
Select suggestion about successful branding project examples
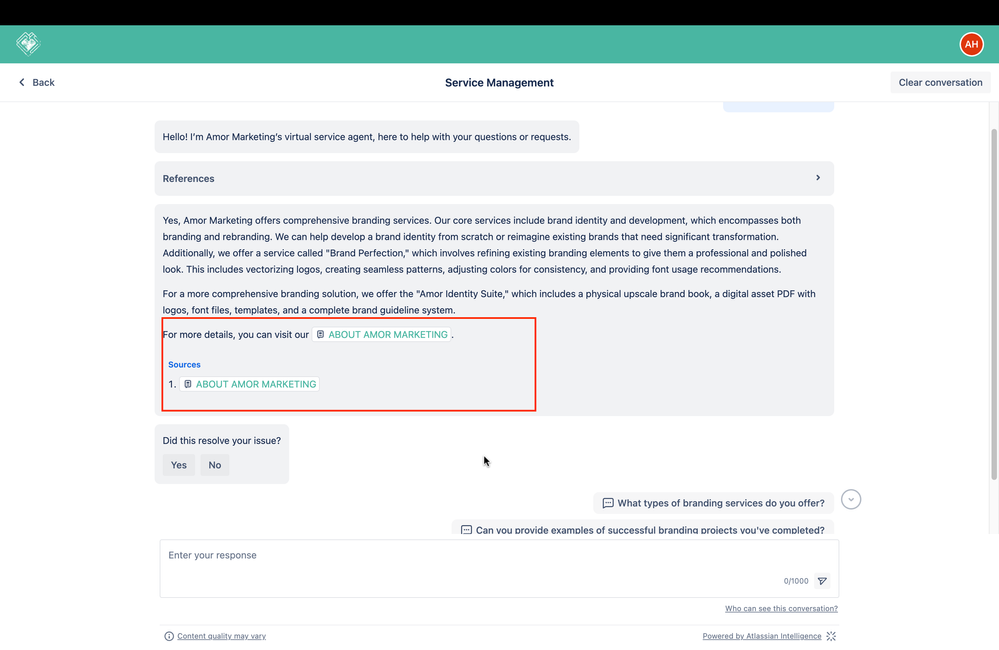tap(642, 529)
